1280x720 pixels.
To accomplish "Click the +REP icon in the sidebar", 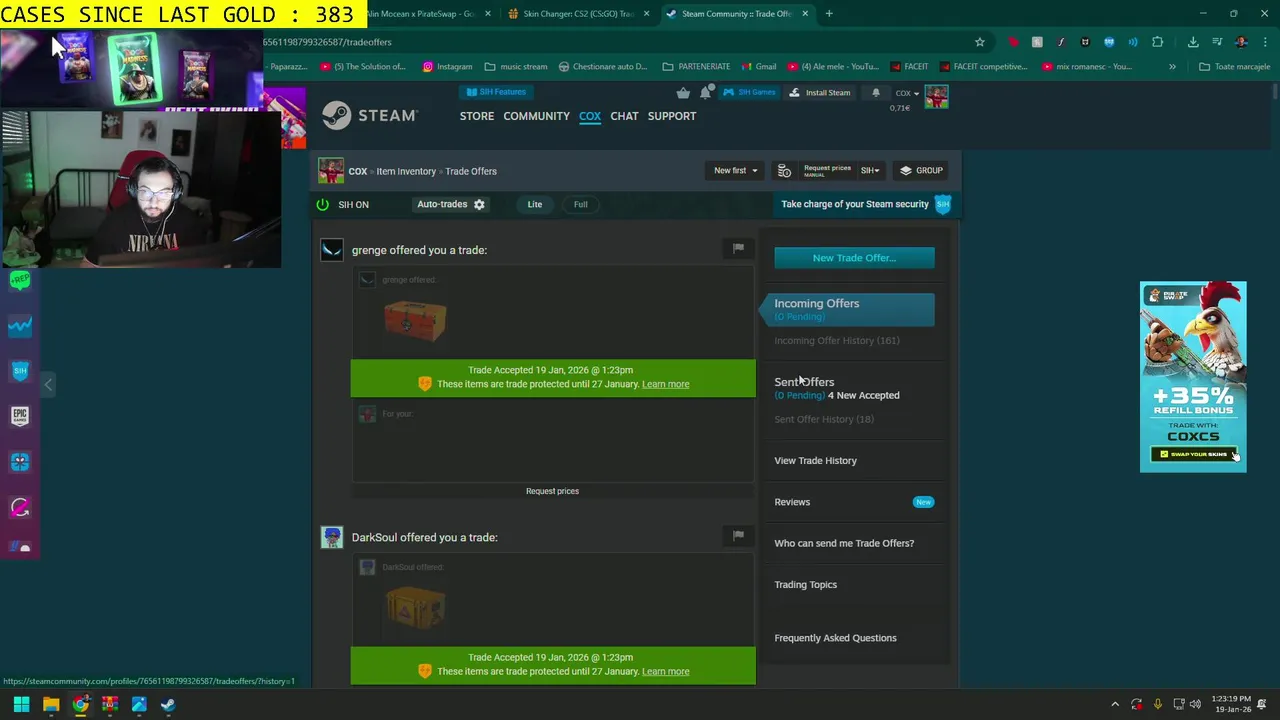I will click(x=20, y=281).
